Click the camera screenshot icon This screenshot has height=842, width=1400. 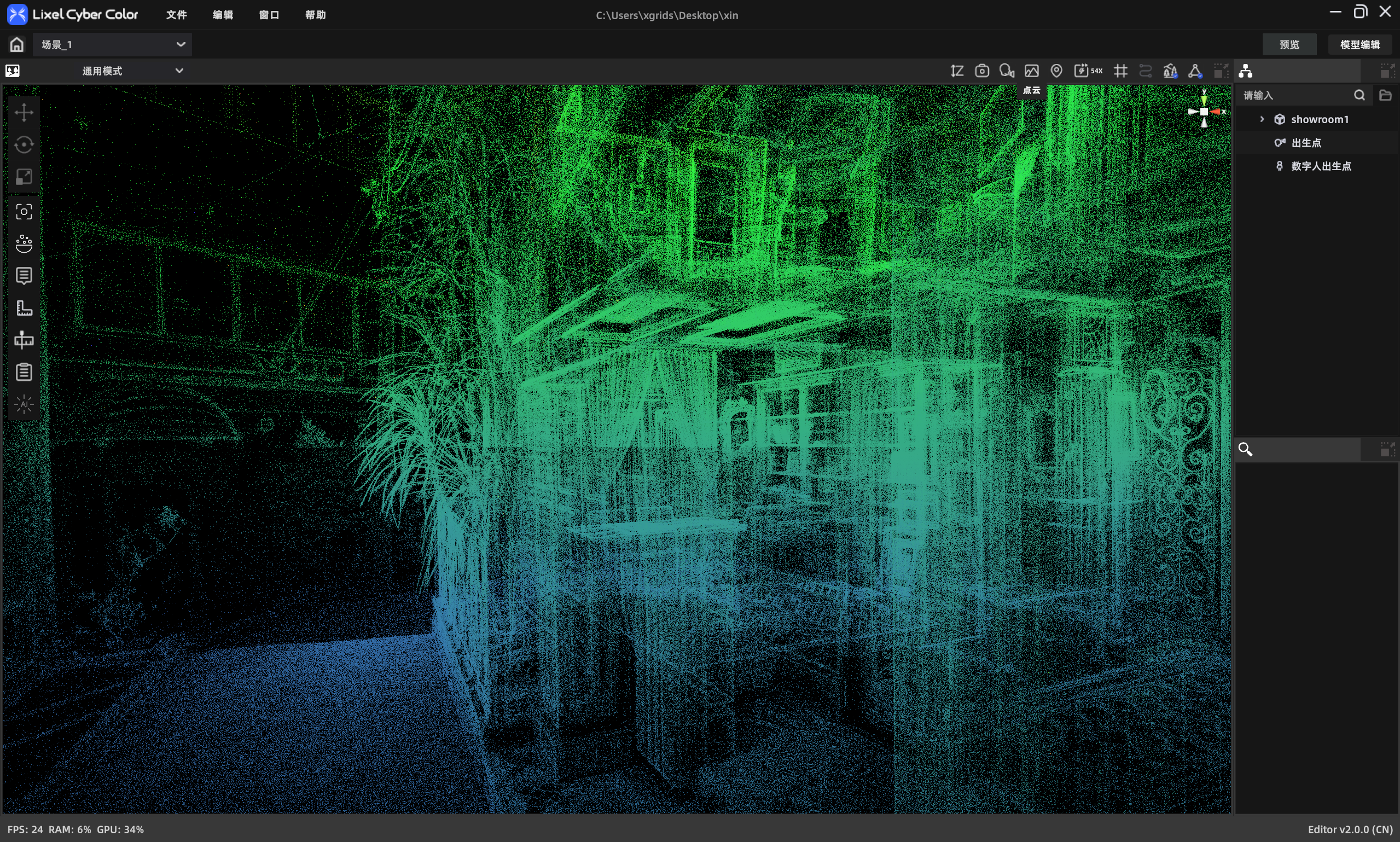point(982,71)
